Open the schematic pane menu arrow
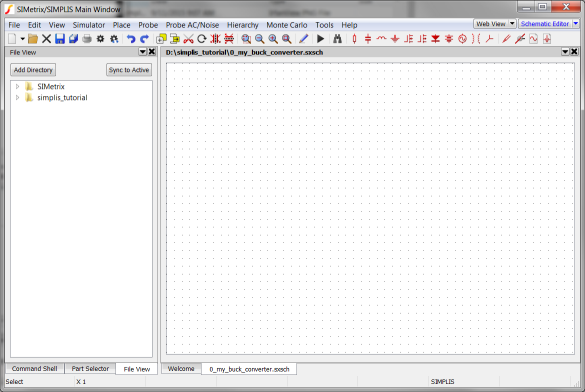 click(x=565, y=52)
